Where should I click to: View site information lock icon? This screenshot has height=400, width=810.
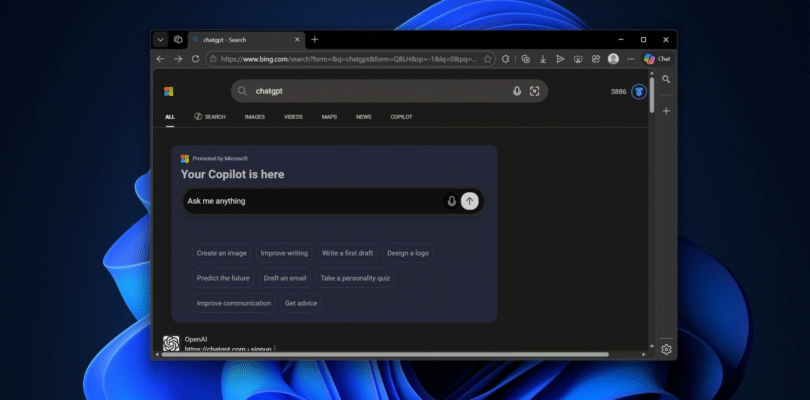tap(213, 59)
